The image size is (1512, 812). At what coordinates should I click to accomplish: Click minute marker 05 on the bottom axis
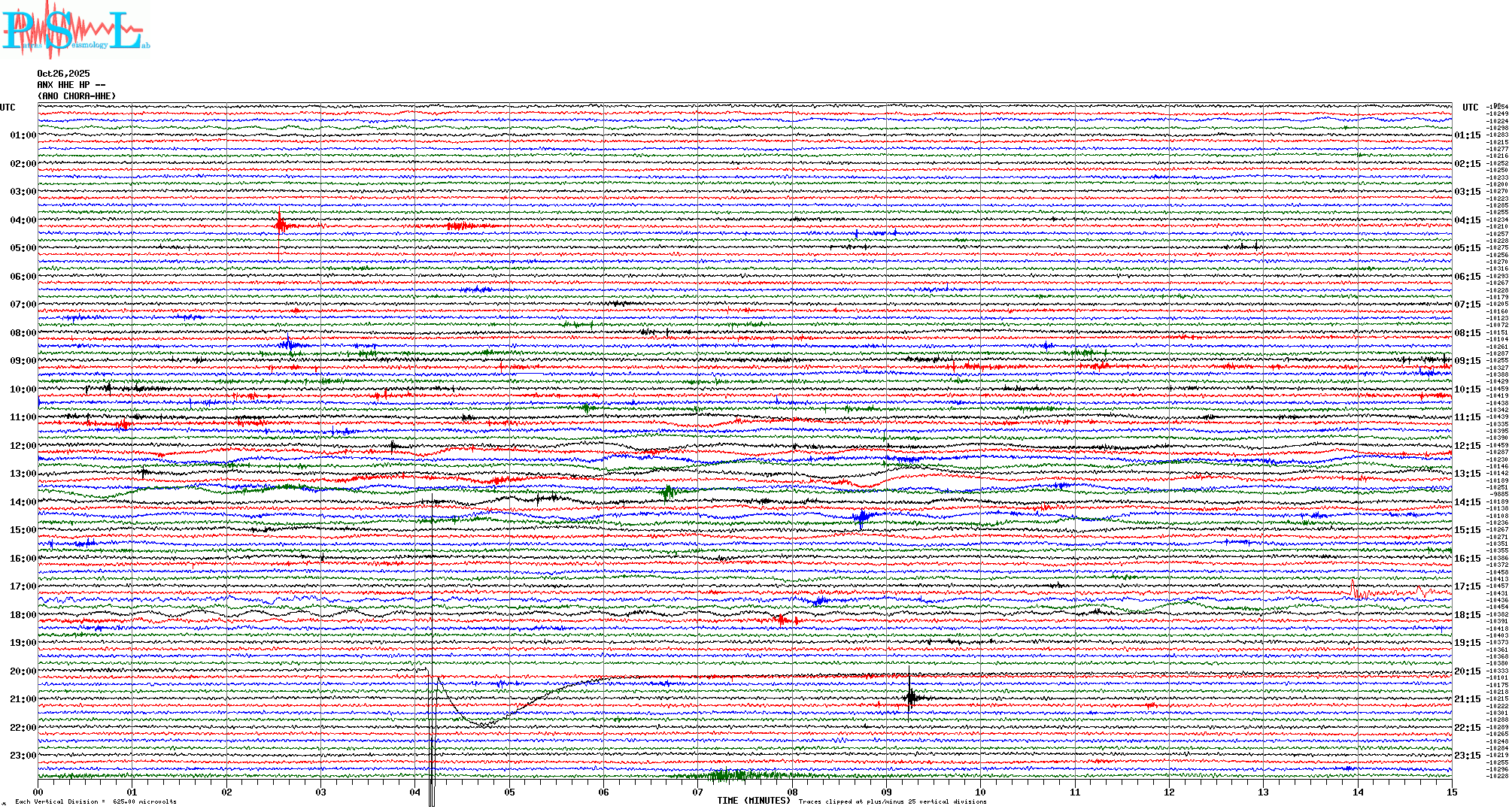point(509,792)
